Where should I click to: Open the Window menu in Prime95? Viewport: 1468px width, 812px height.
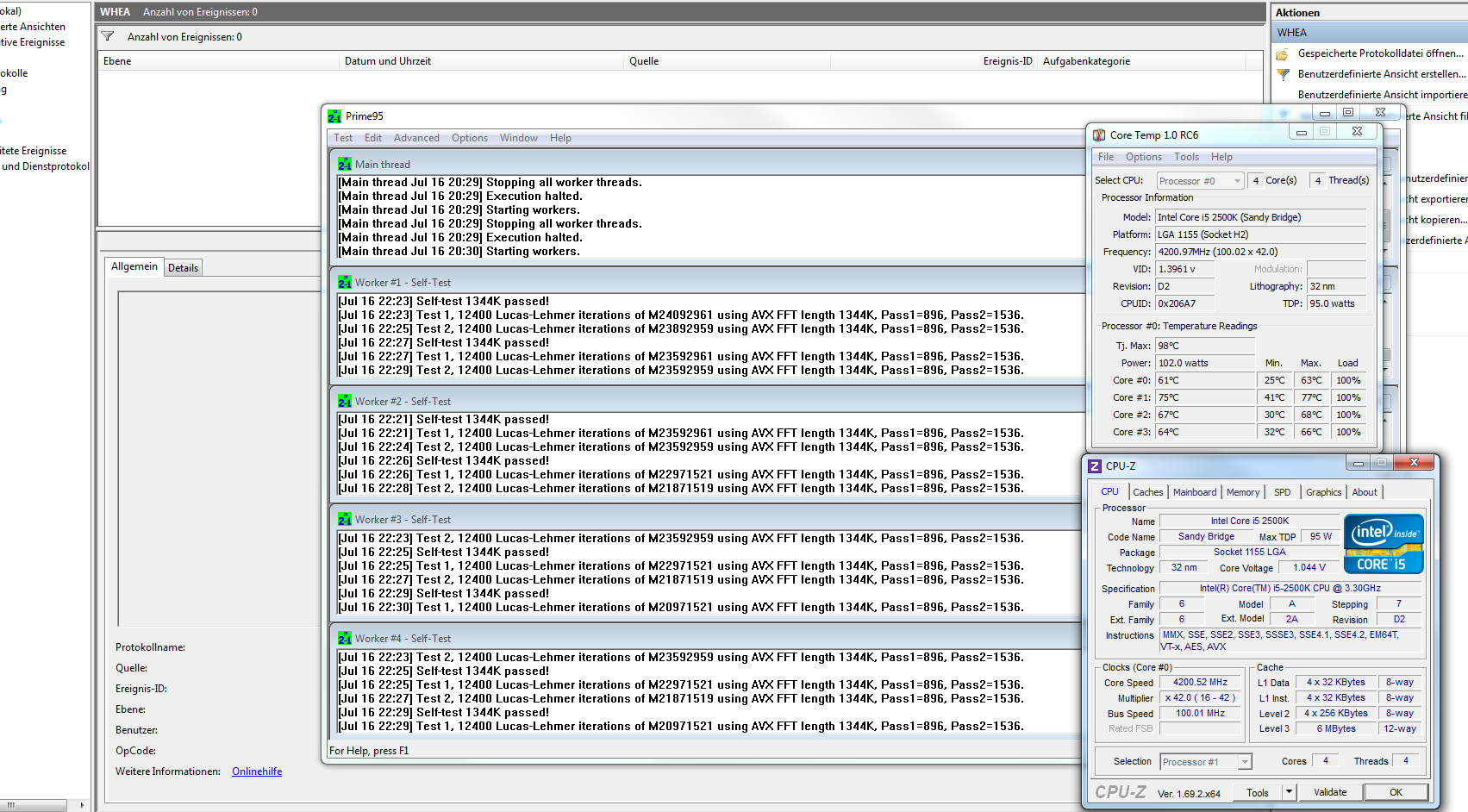point(519,138)
